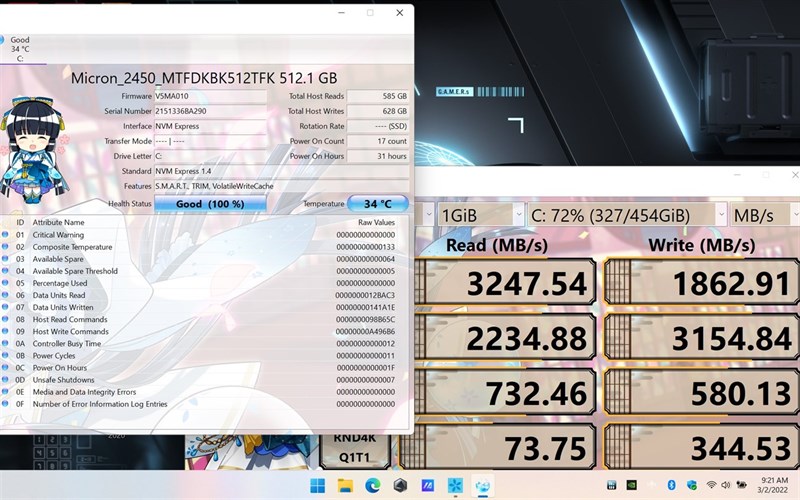The height and width of the screenshot is (500, 800).
Task: Click the 34 °C temperature button
Action: pyautogui.click(x=378, y=204)
